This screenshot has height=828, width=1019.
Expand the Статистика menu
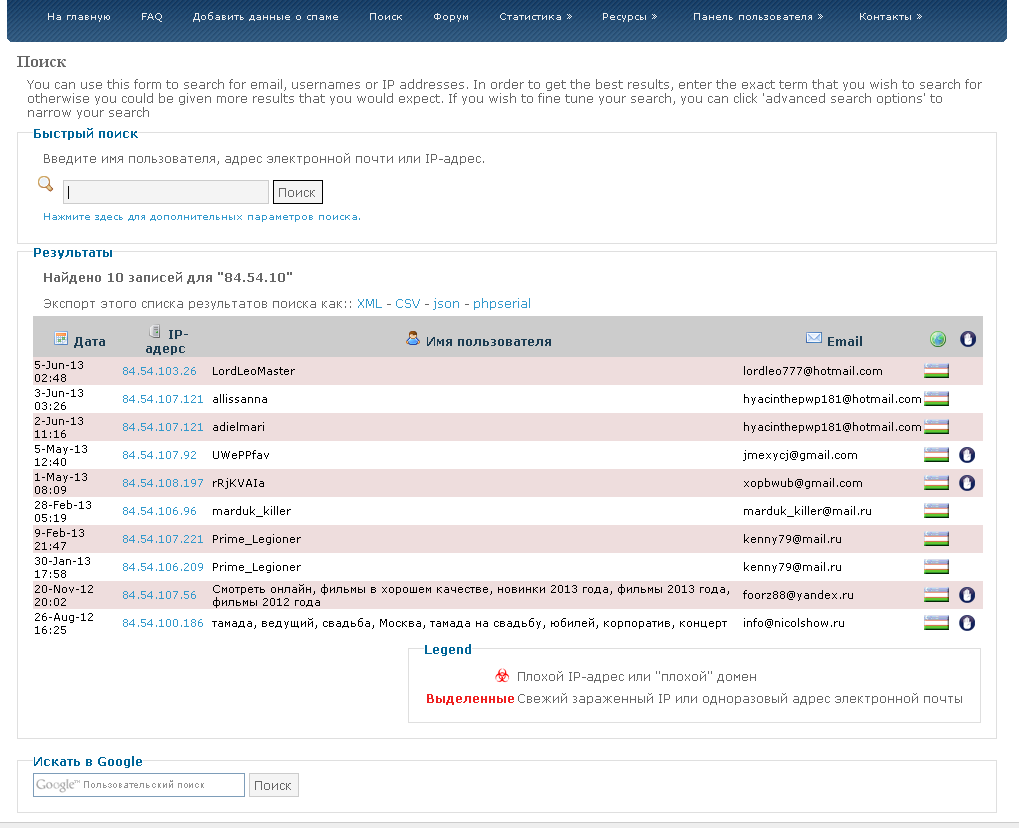pyautogui.click(x=535, y=17)
